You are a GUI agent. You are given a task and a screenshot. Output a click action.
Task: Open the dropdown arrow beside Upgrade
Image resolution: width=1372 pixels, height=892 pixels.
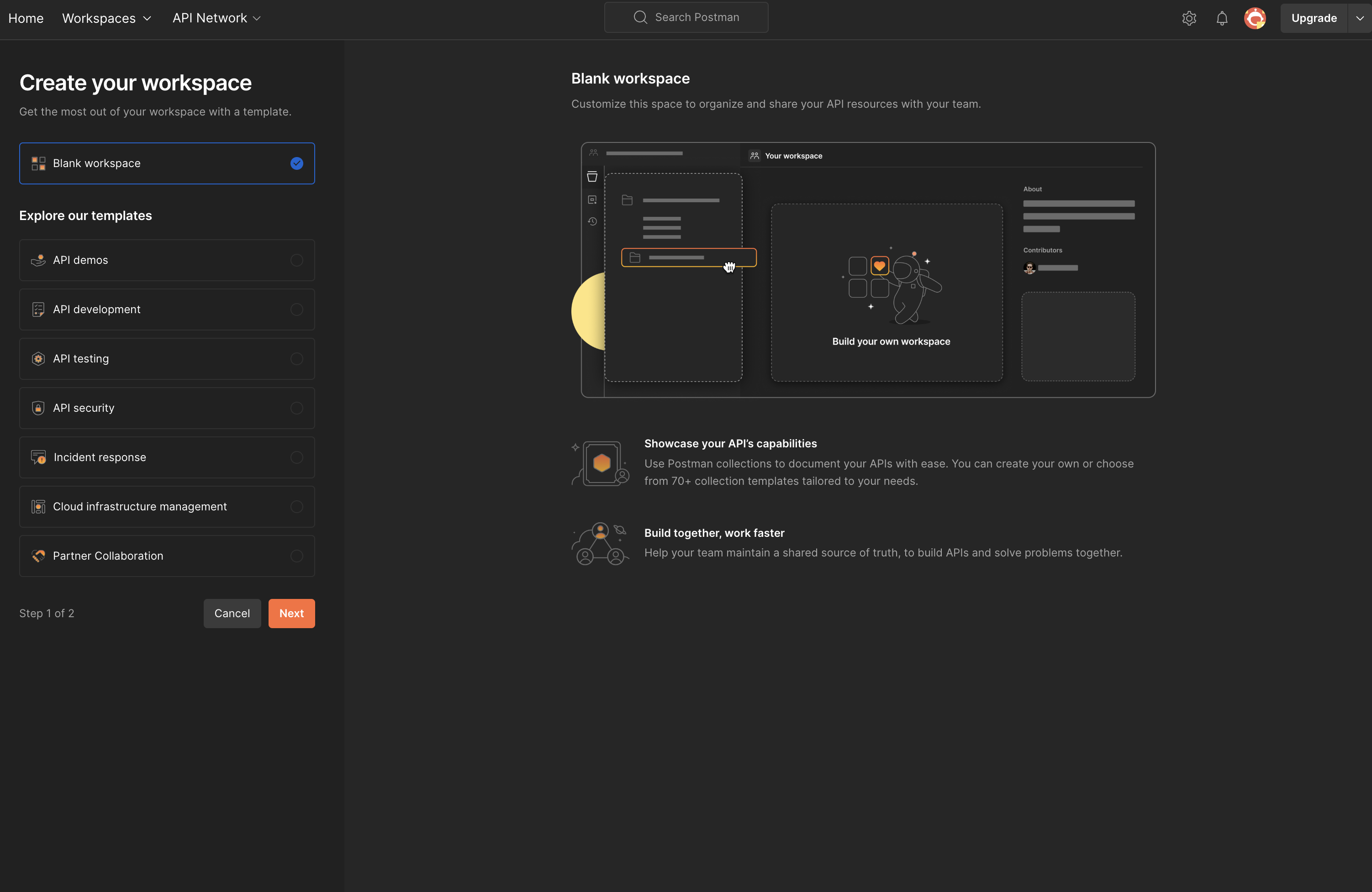(1359, 18)
